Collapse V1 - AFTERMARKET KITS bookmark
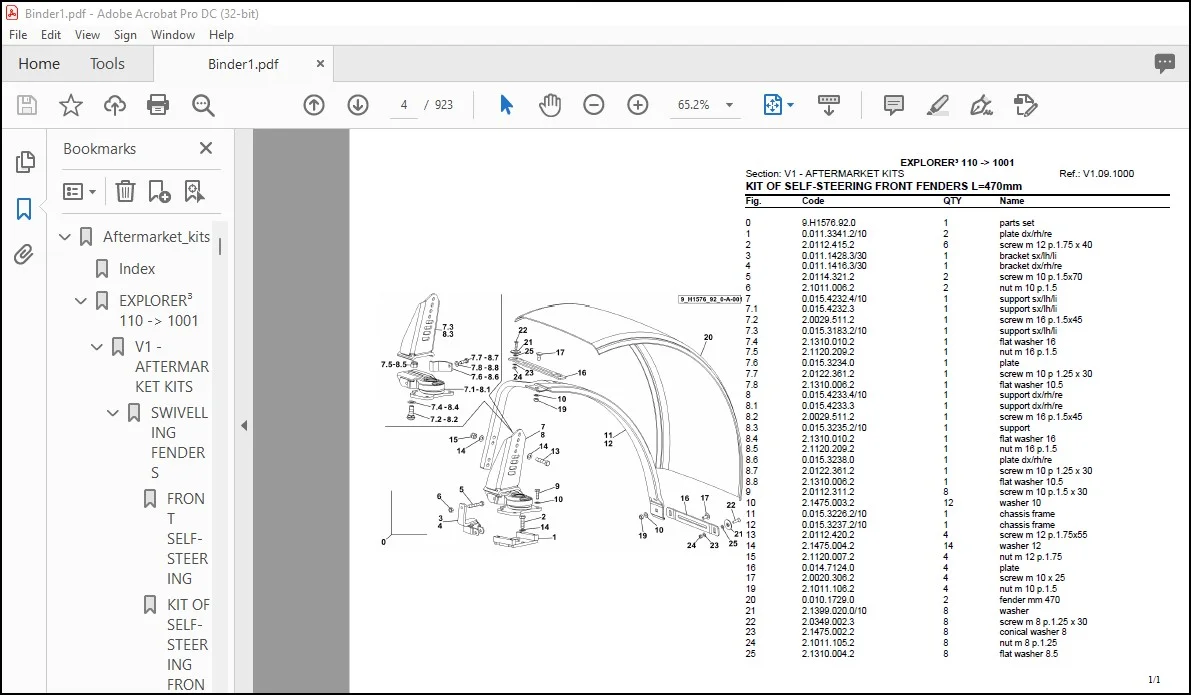 point(97,347)
